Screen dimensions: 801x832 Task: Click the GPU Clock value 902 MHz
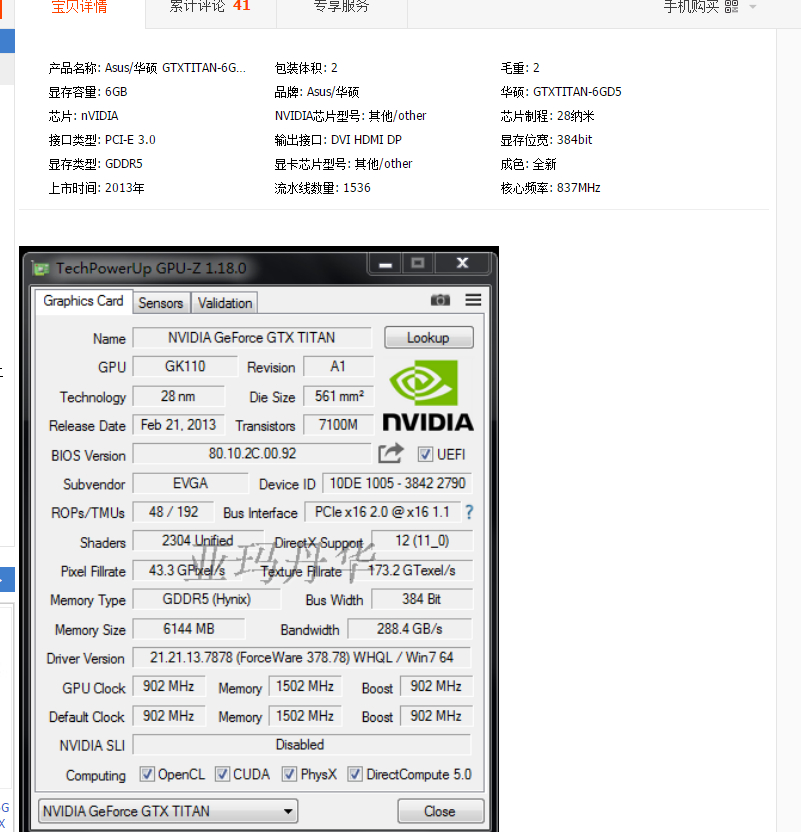(x=168, y=686)
